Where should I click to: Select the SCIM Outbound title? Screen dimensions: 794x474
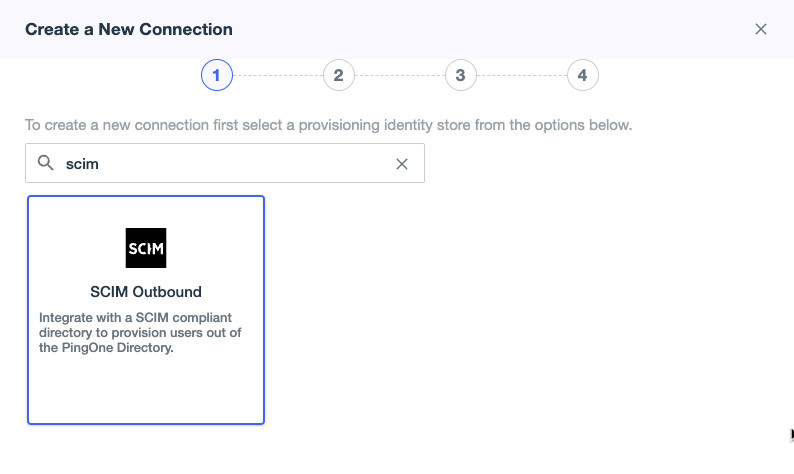(x=146, y=292)
